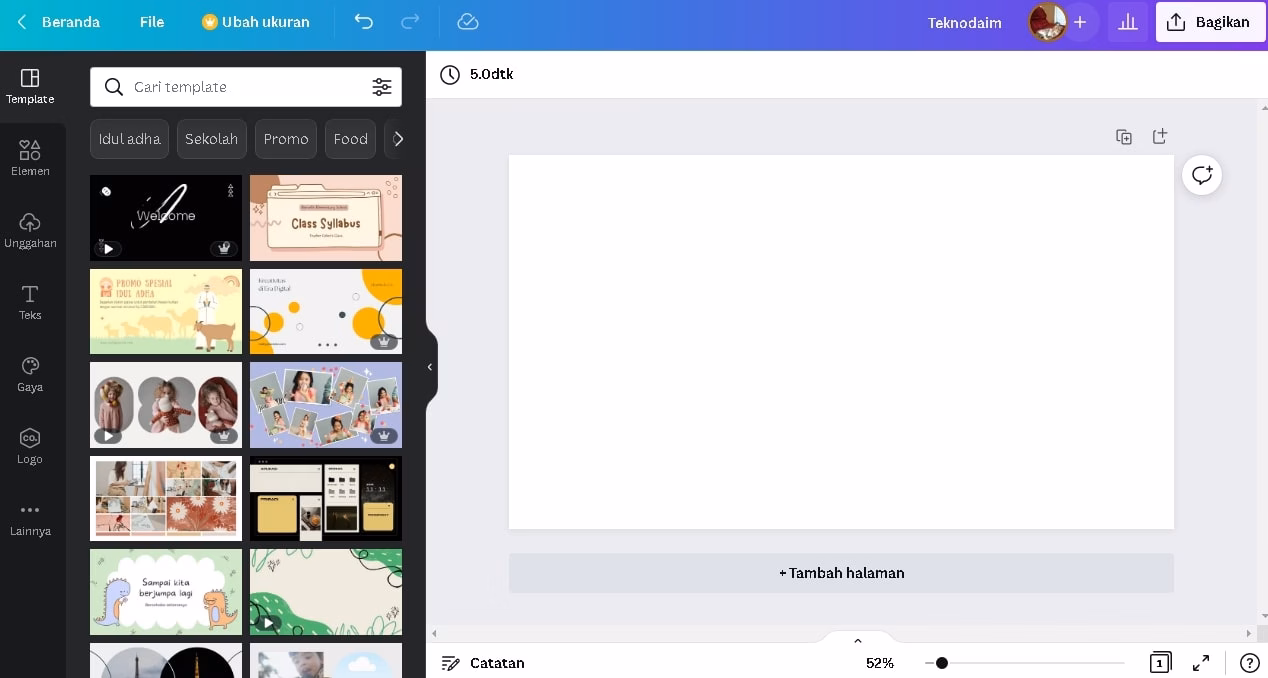Open the File menu
The height and width of the screenshot is (678, 1268).
tap(152, 22)
